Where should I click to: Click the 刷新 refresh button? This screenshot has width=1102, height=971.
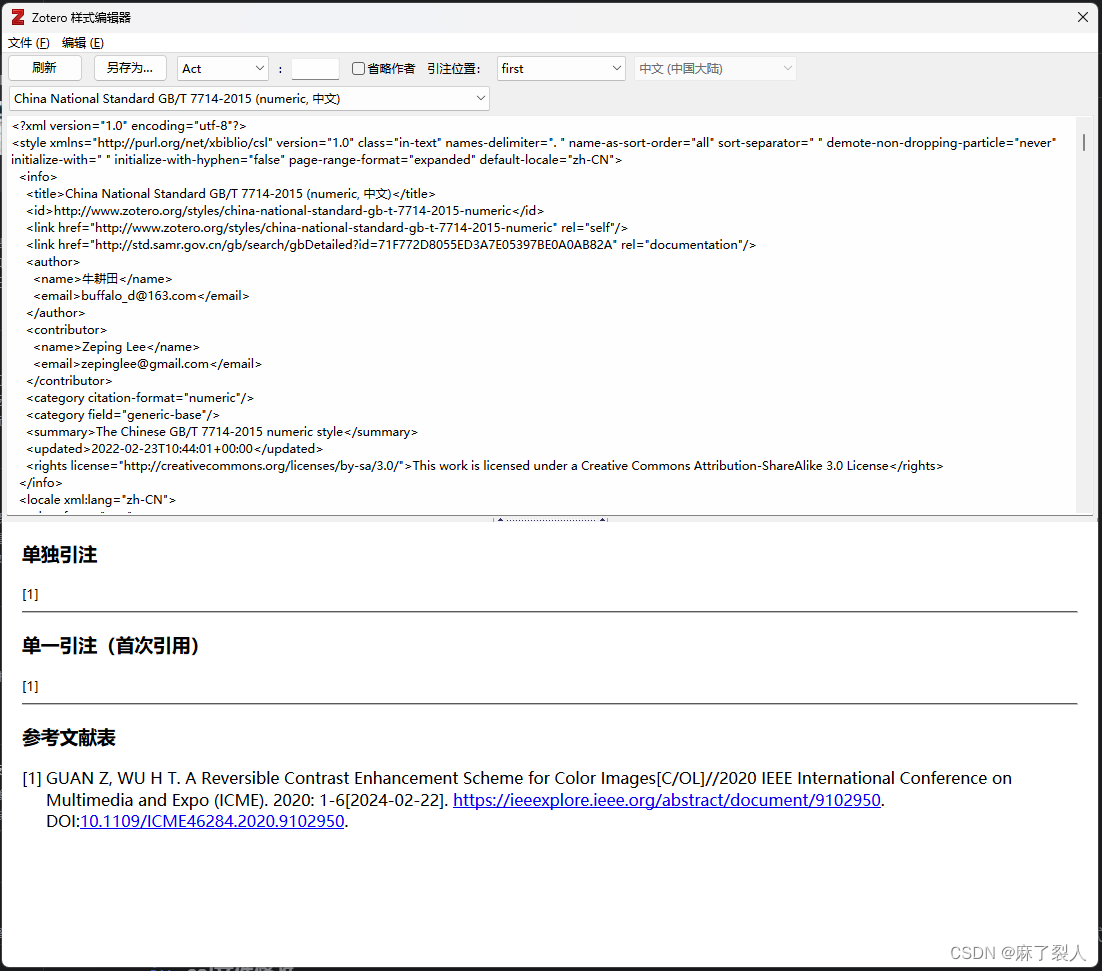pyautogui.click(x=45, y=68)
